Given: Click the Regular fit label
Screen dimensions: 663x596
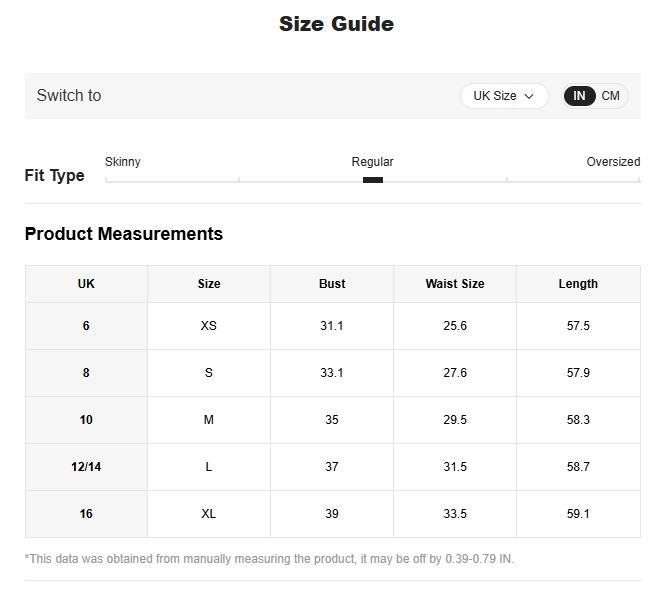Looking at the screenshot, I should pos(372,162).
